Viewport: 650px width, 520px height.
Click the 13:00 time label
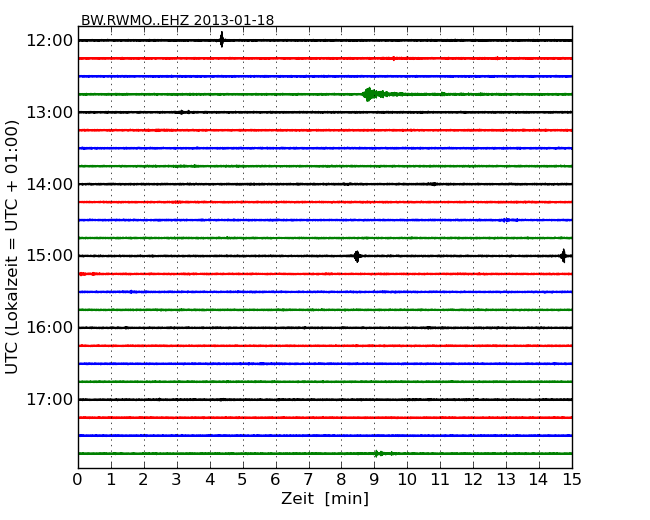coord(50,112)
